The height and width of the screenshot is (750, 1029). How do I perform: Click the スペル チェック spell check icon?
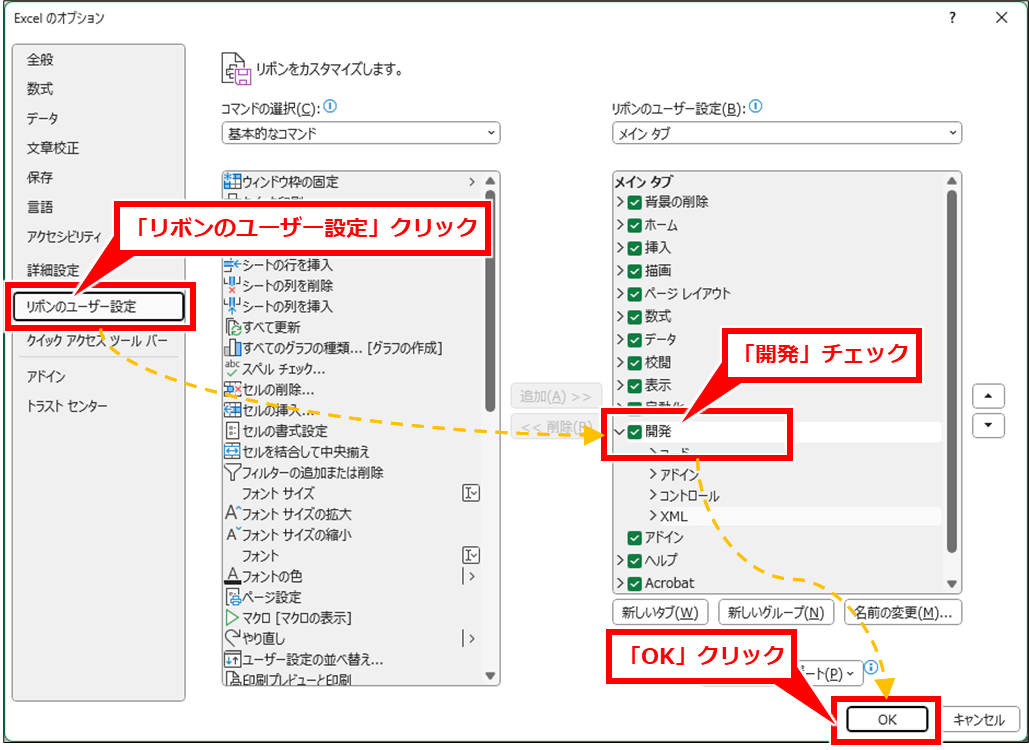click(233, 369)
